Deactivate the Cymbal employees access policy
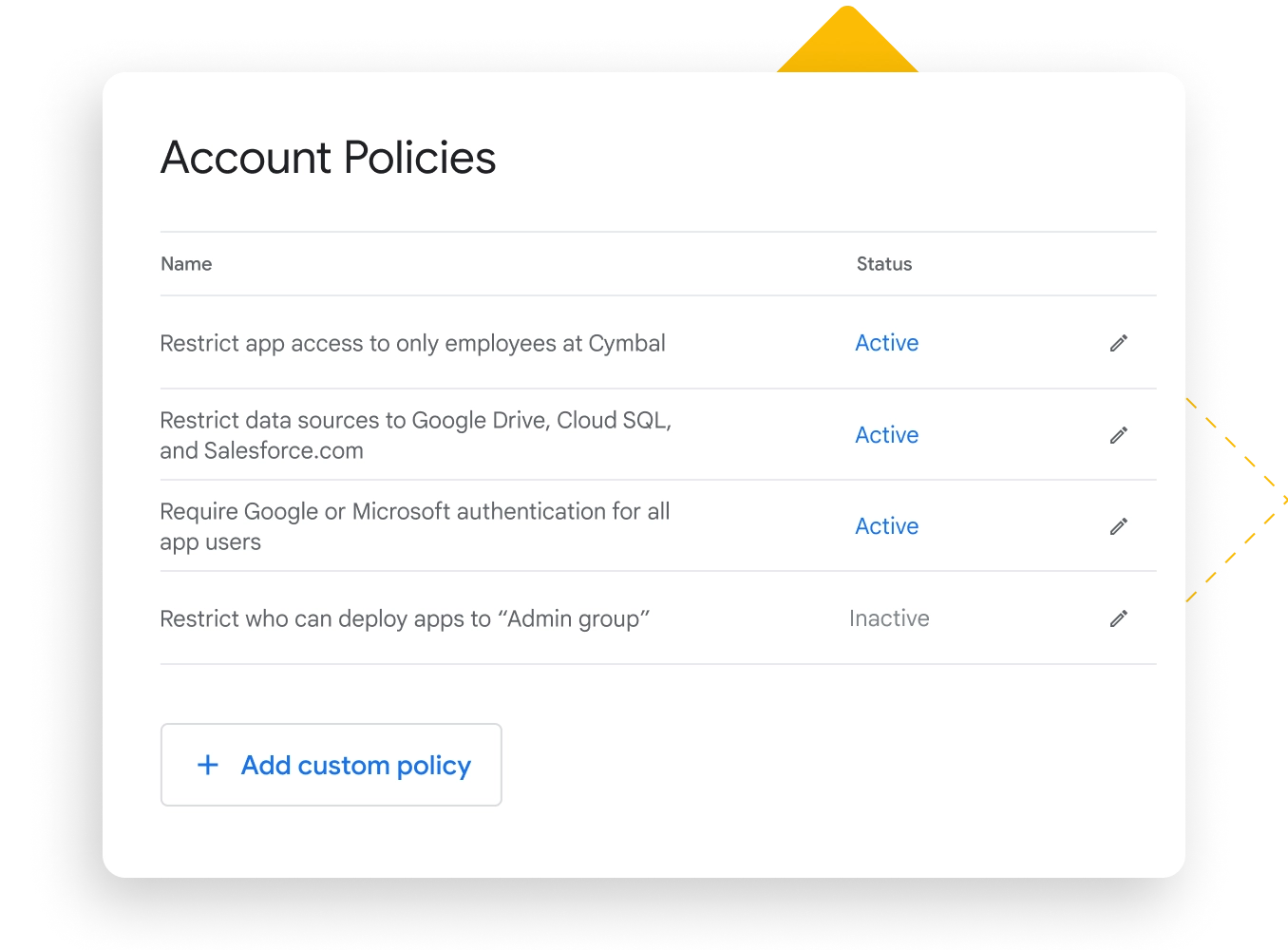Image resolution: width=1288 pixels, height=950 pixels. point(886,343)
